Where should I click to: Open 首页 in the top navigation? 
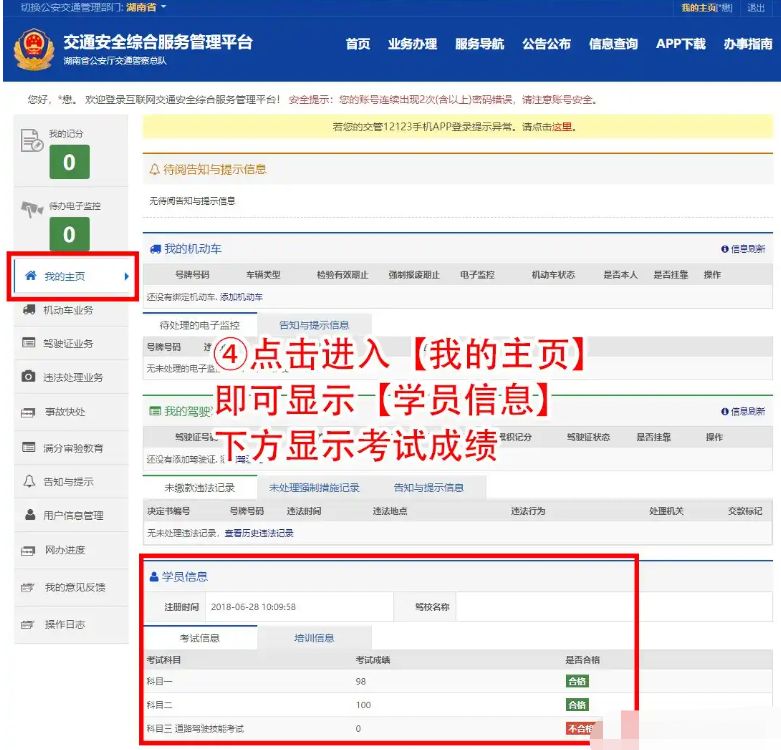point(358,44)
